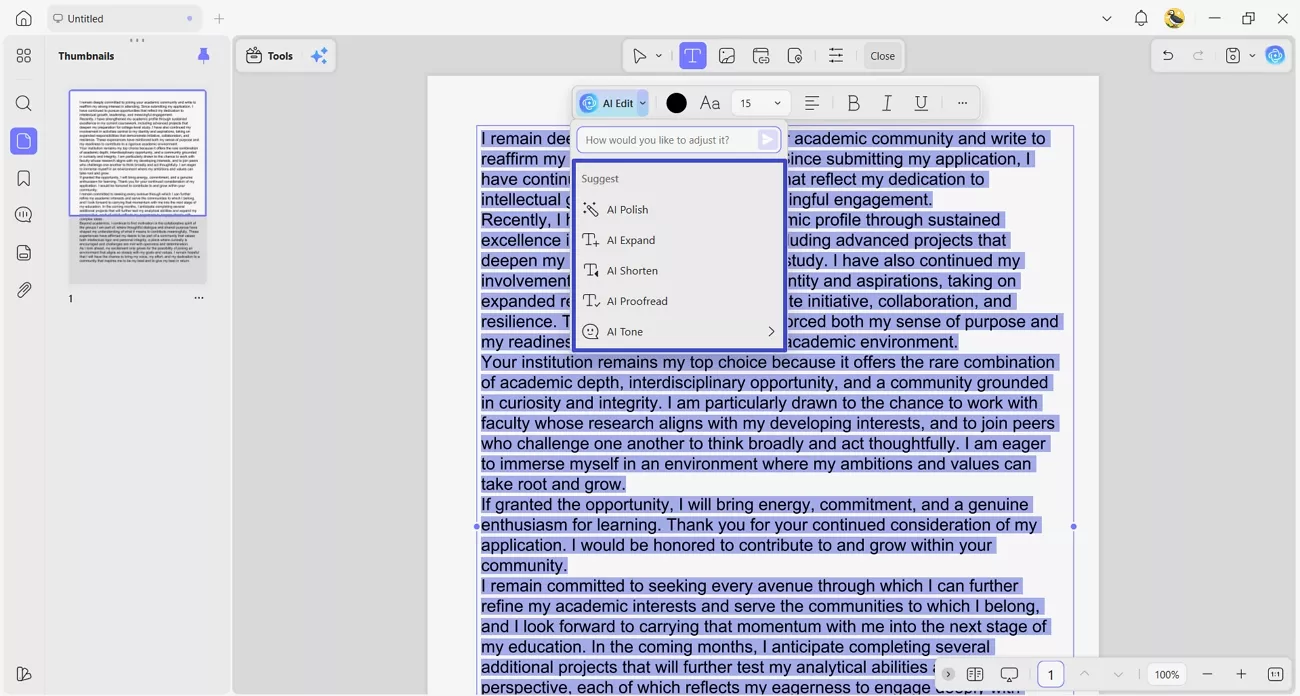
Task: Toggle underline formatting
Action: 921,103
